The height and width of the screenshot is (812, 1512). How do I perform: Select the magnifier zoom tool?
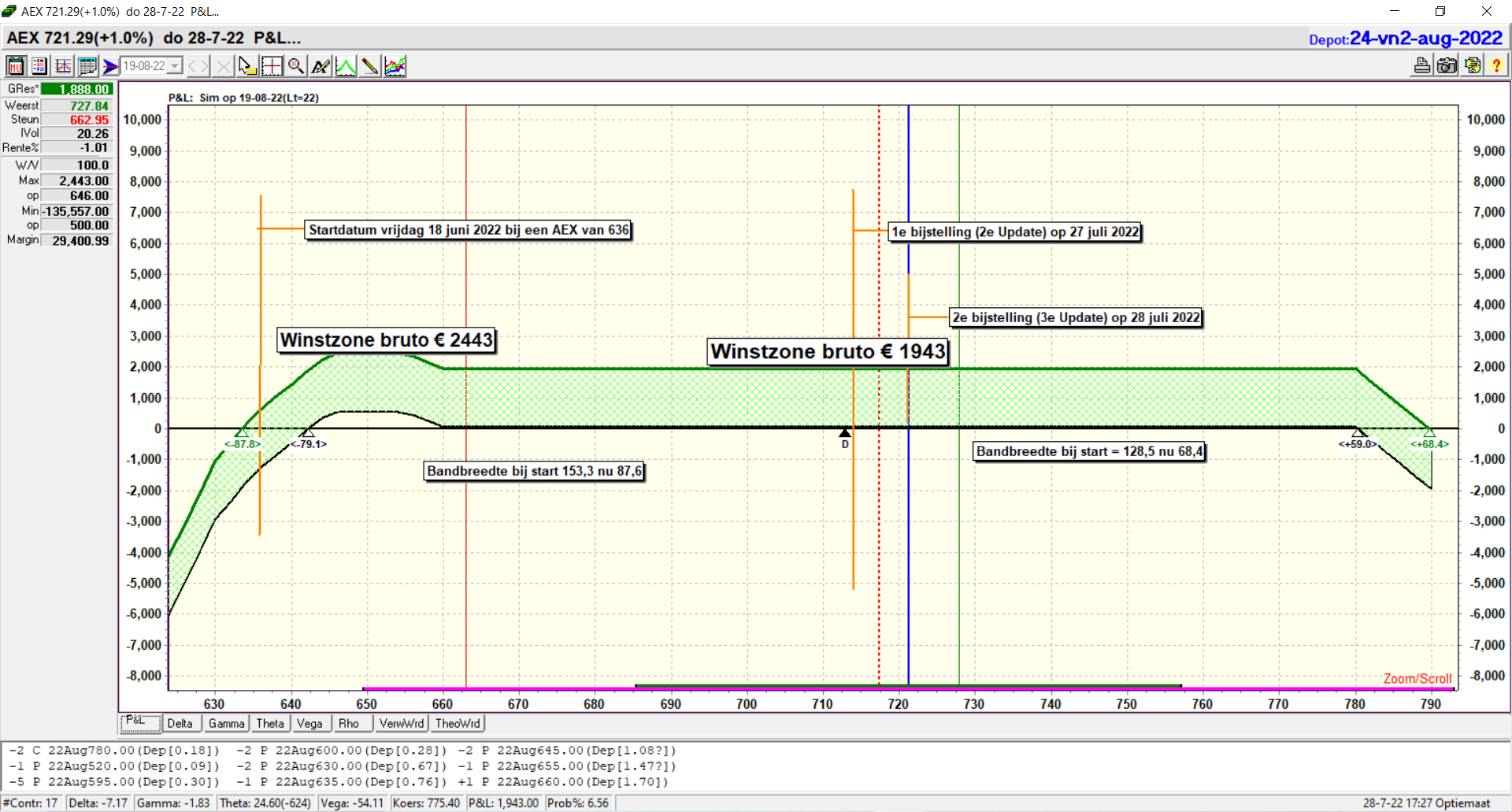pyautogui.click(x=296, y=66)
